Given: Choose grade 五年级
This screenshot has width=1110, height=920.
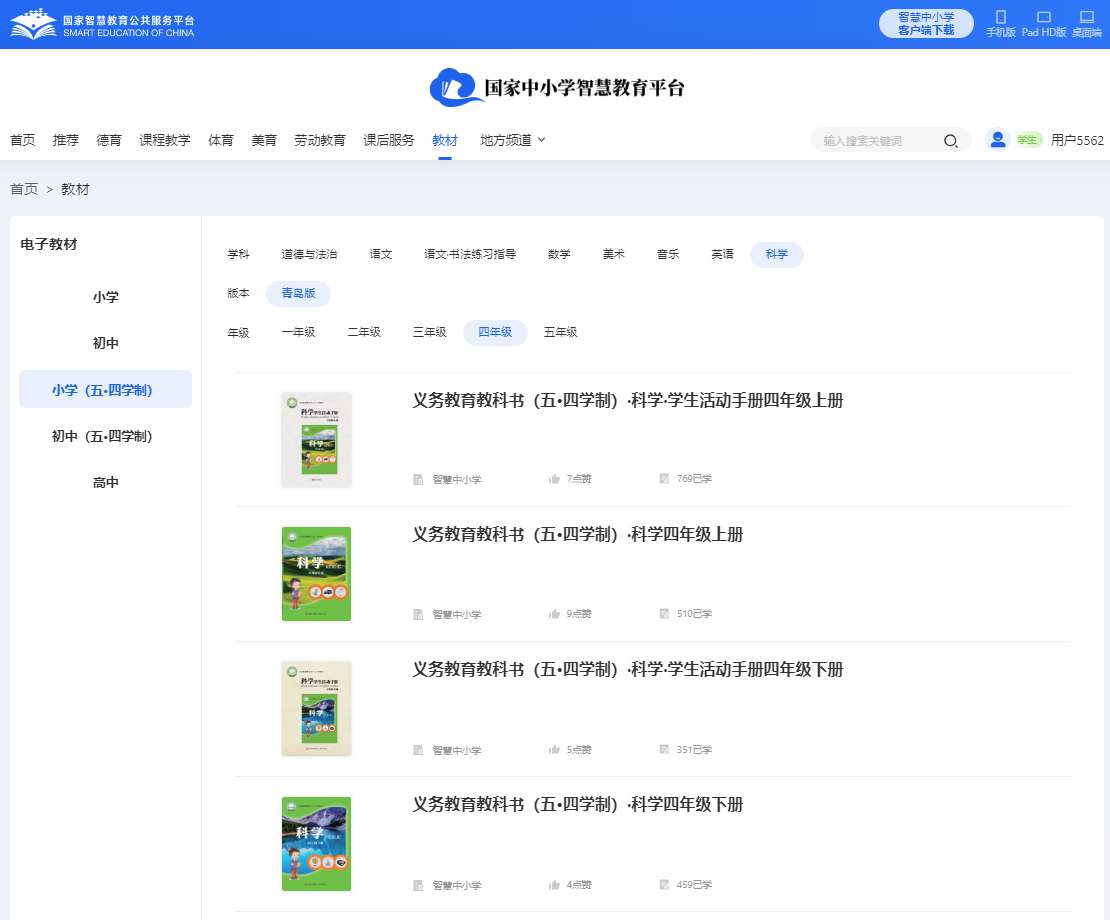Looking at the screenshot, I should click(x=561, y=332).
